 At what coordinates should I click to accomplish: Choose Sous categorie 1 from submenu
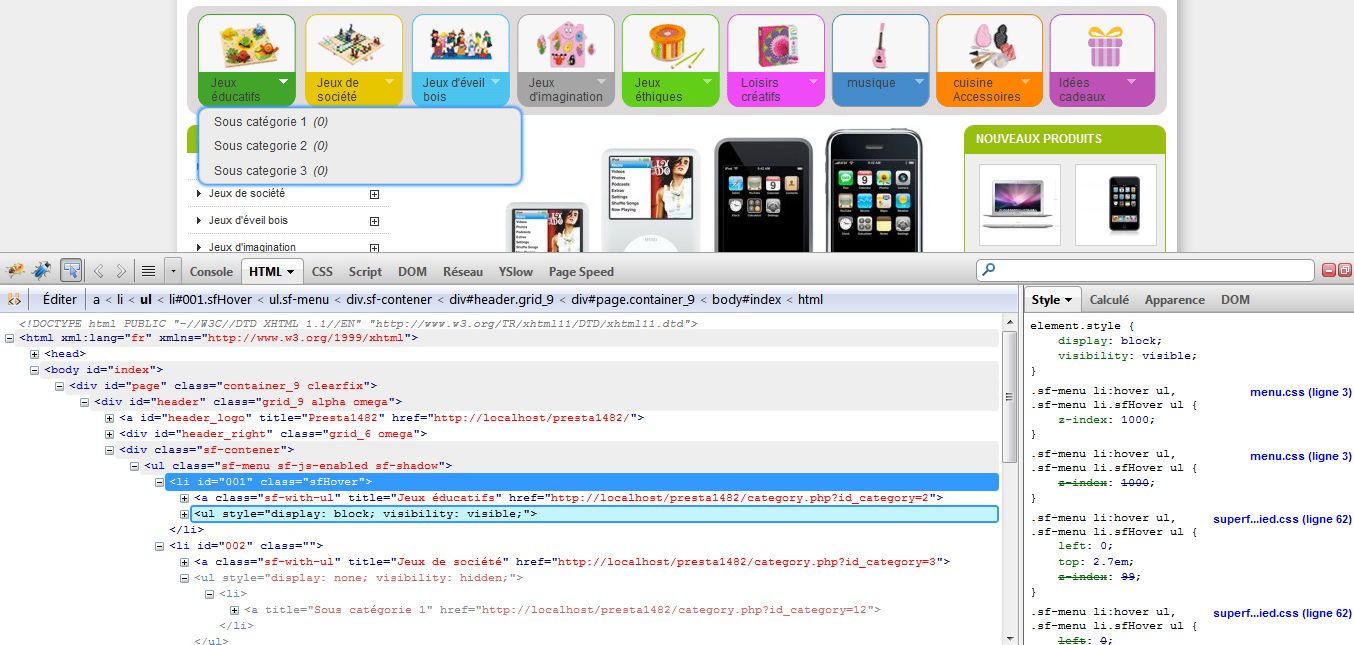tap(271, 122)
